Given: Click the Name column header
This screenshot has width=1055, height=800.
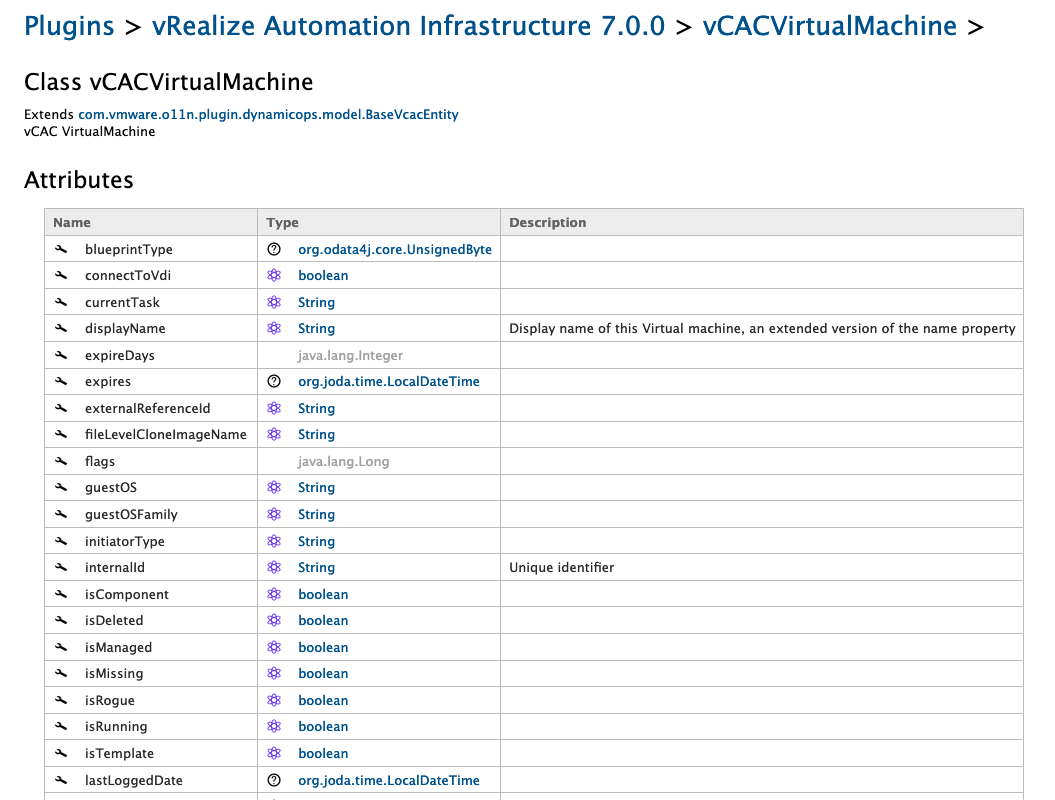Looking at the screenshot, I should tap(72, 223).
